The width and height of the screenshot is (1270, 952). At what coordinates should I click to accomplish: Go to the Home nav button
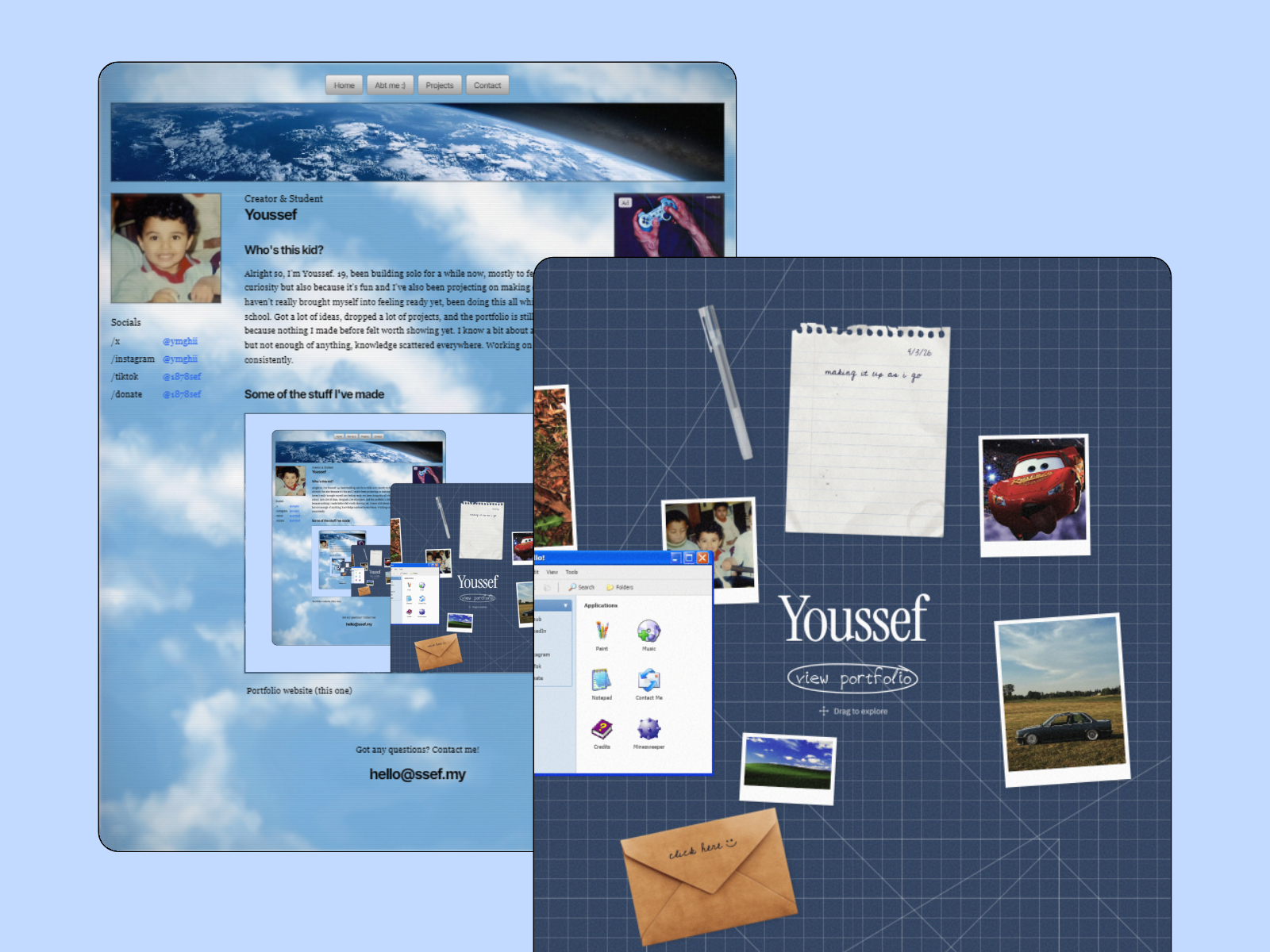[x=344, y=86]
